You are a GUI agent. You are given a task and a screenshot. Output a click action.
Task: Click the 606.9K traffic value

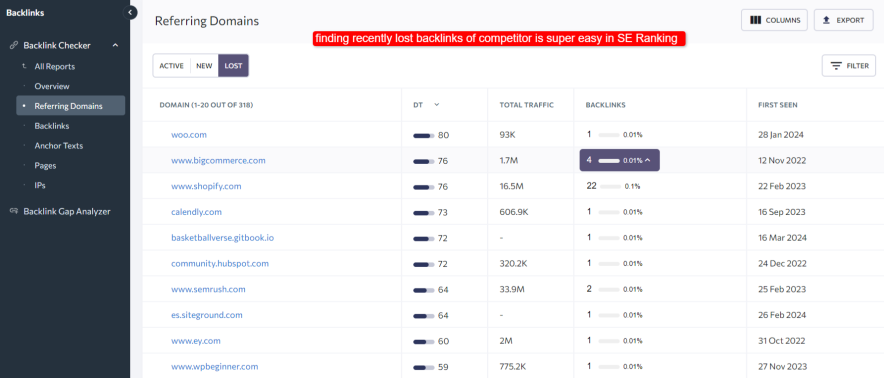(514, 212)
